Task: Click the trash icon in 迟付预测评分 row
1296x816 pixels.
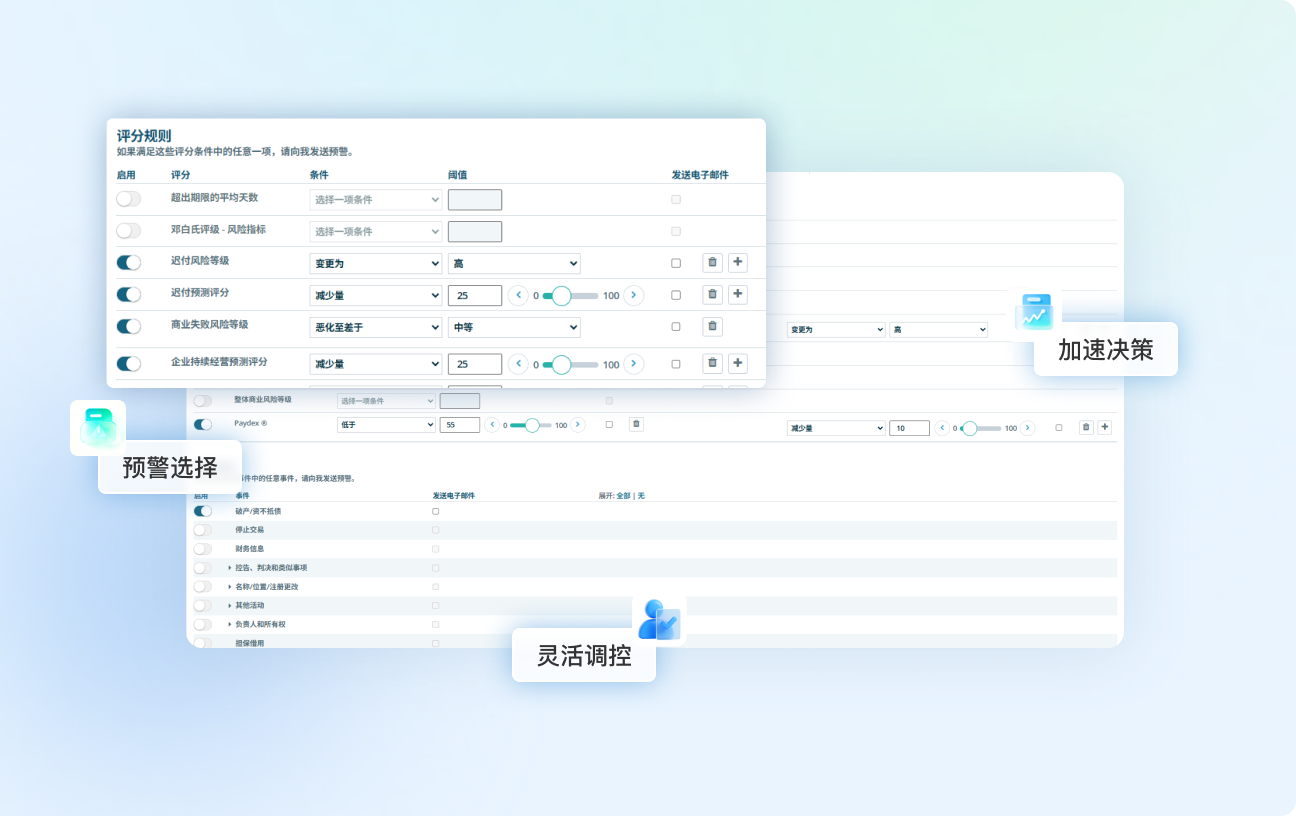Action: (x=712, y=295)
